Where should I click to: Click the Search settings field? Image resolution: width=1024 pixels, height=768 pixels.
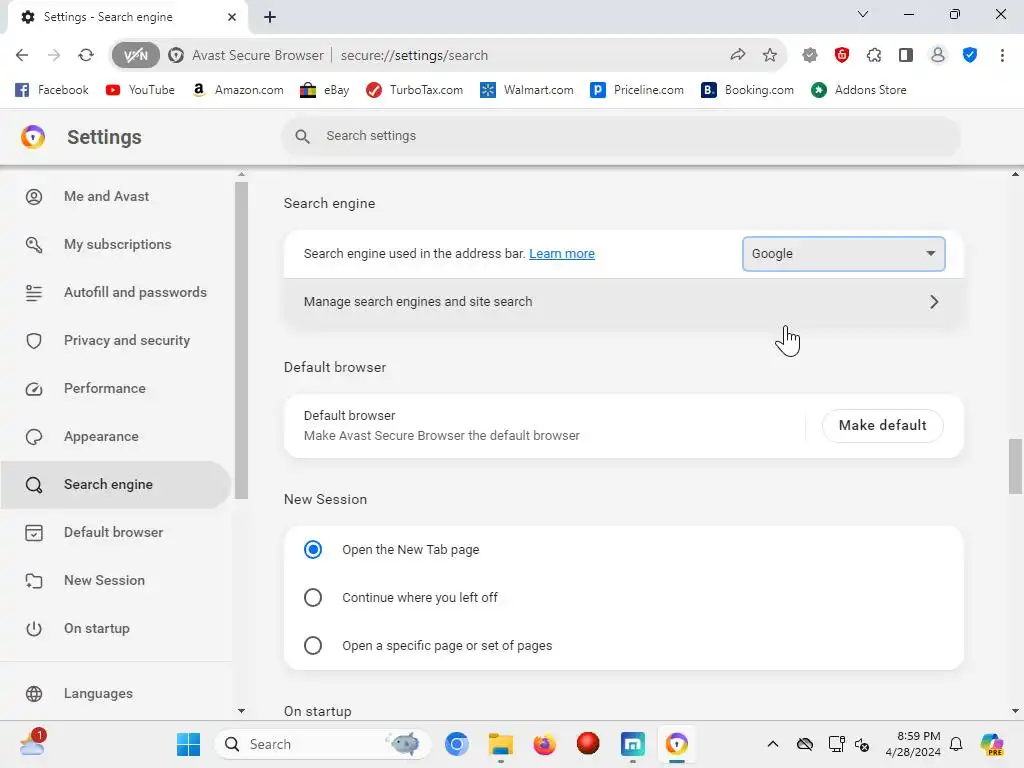[x=621, y=136]
